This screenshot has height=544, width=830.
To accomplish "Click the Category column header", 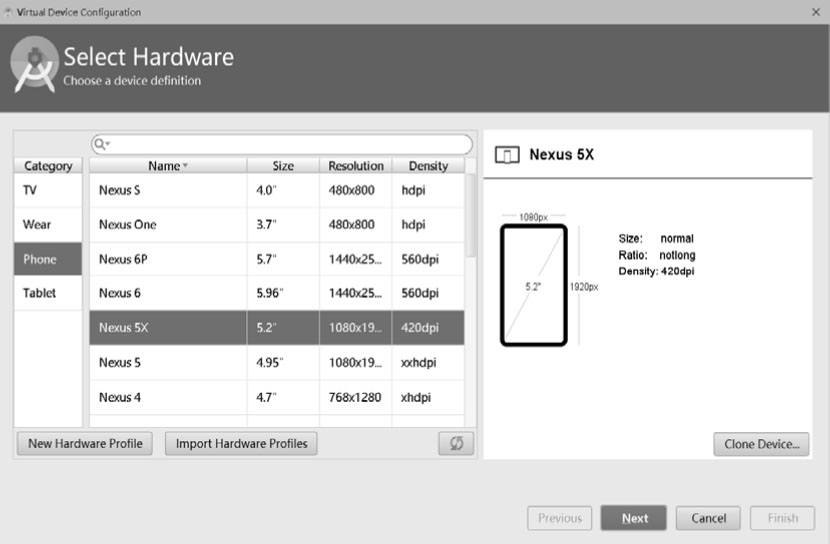I will (48, 166).
